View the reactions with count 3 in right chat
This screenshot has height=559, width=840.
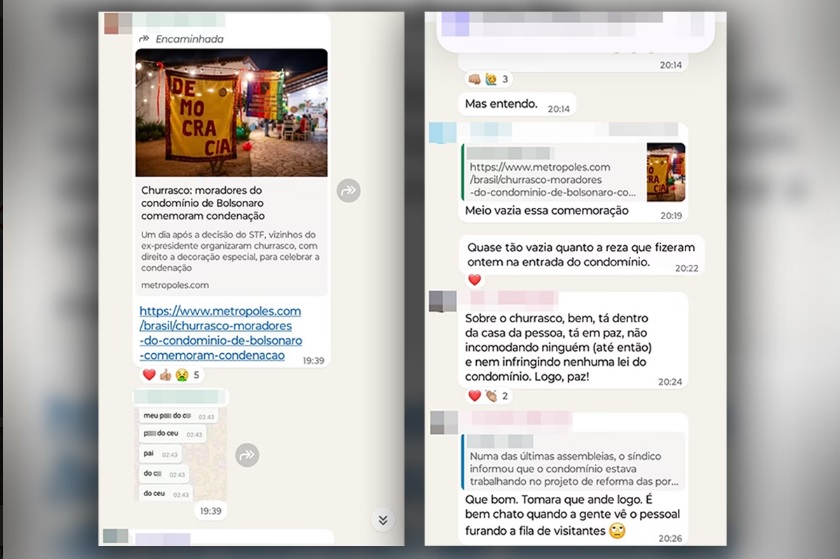click(x=488, y=79)
